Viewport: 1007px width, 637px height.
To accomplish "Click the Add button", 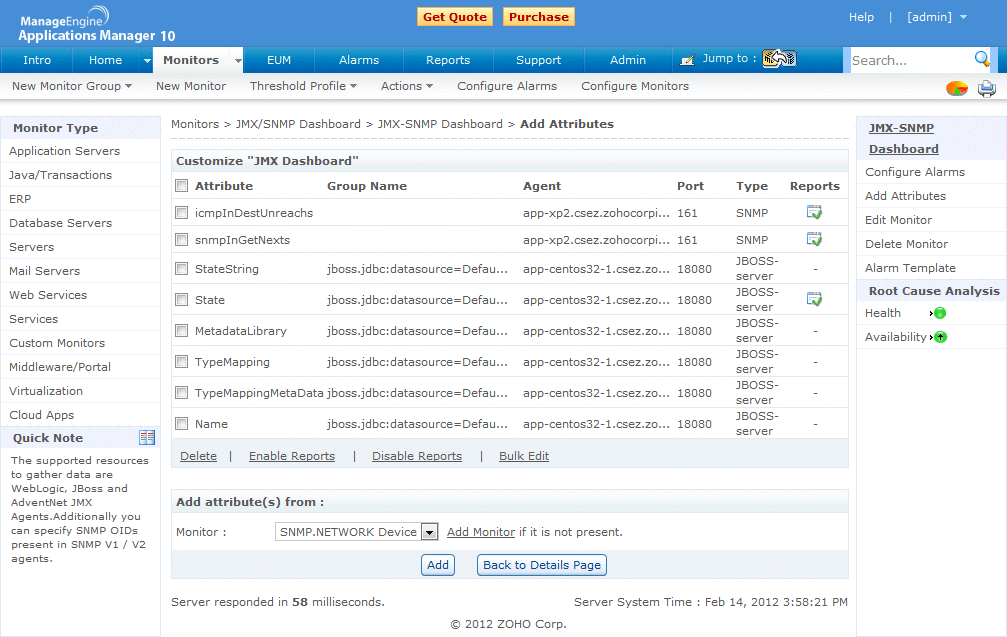I will (438, 565).
